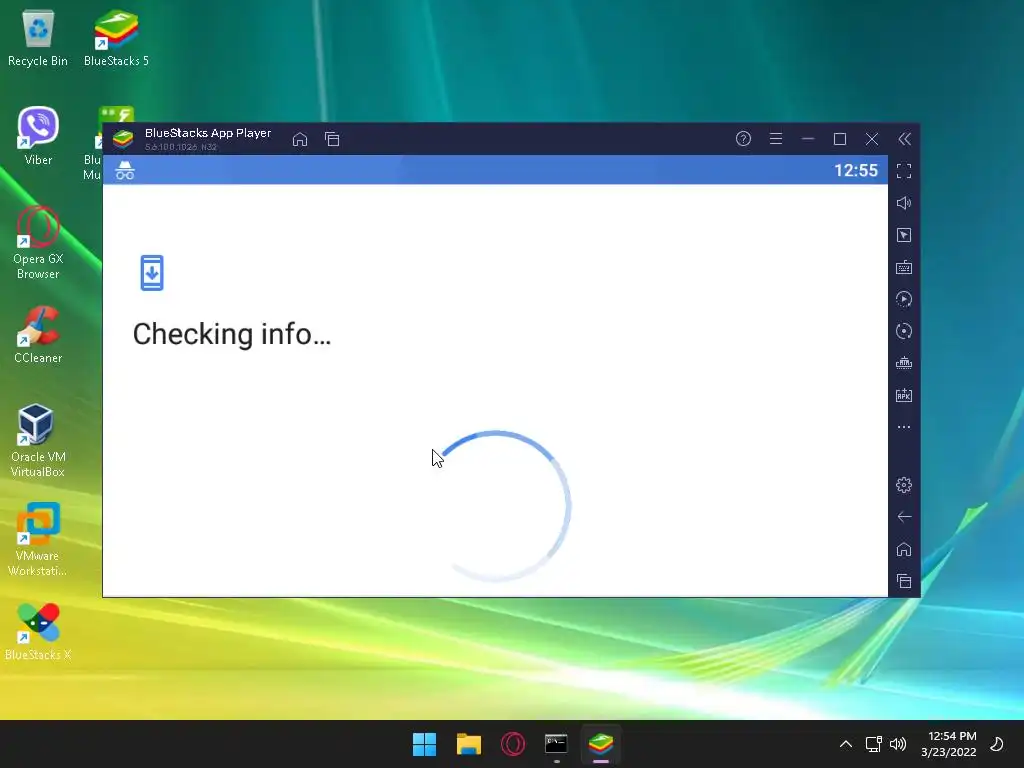Switch to the terminal window in the taskbar
Viewport: 1024px width, 768px height.
(x=556, y=744)
